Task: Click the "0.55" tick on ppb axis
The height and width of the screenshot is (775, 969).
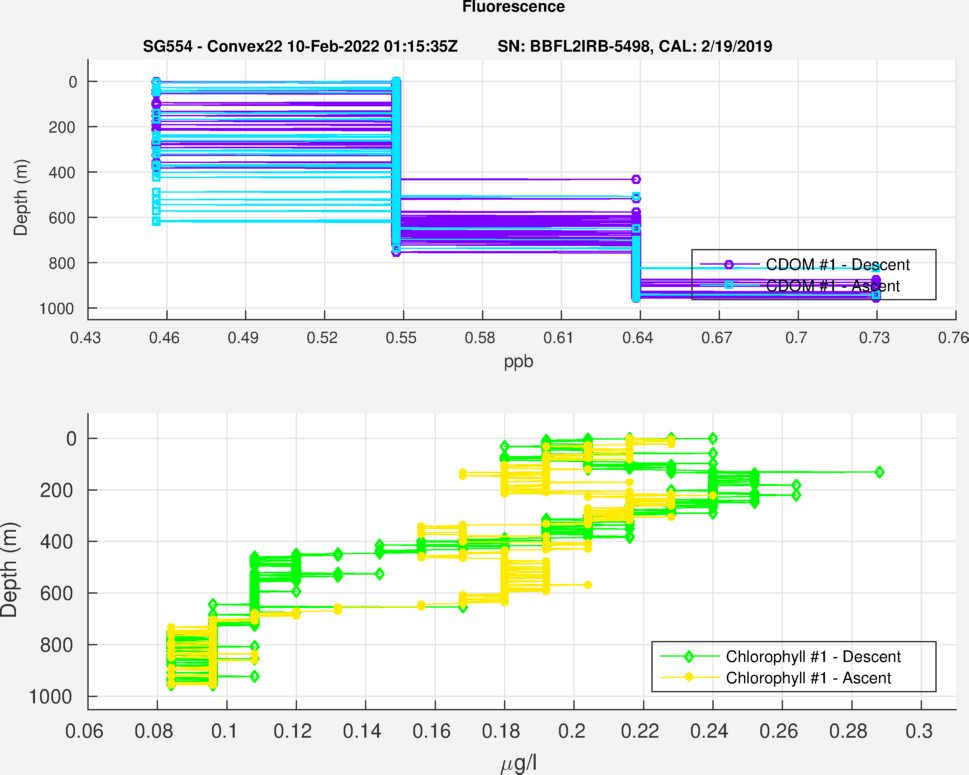Action: click(x=401, y=337)
